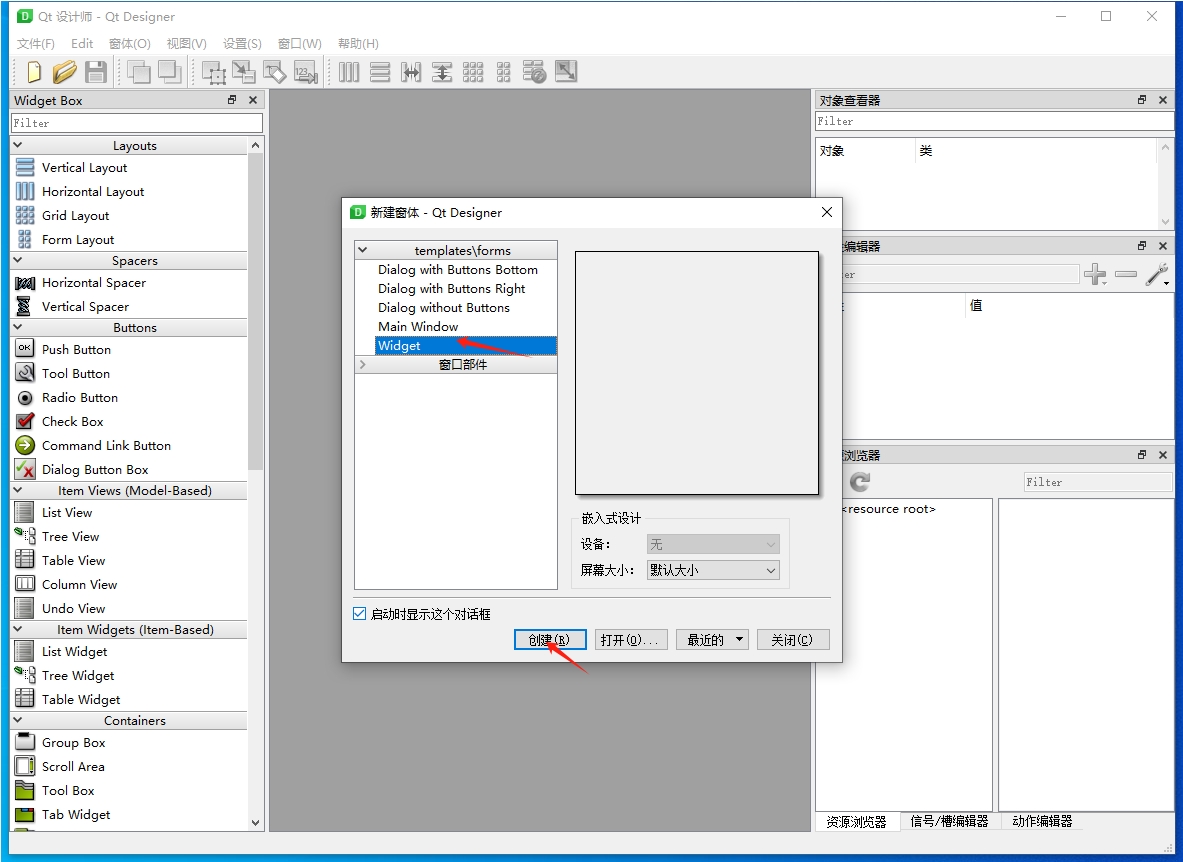Select the Tool Button widget icon

tap(25, 373)
